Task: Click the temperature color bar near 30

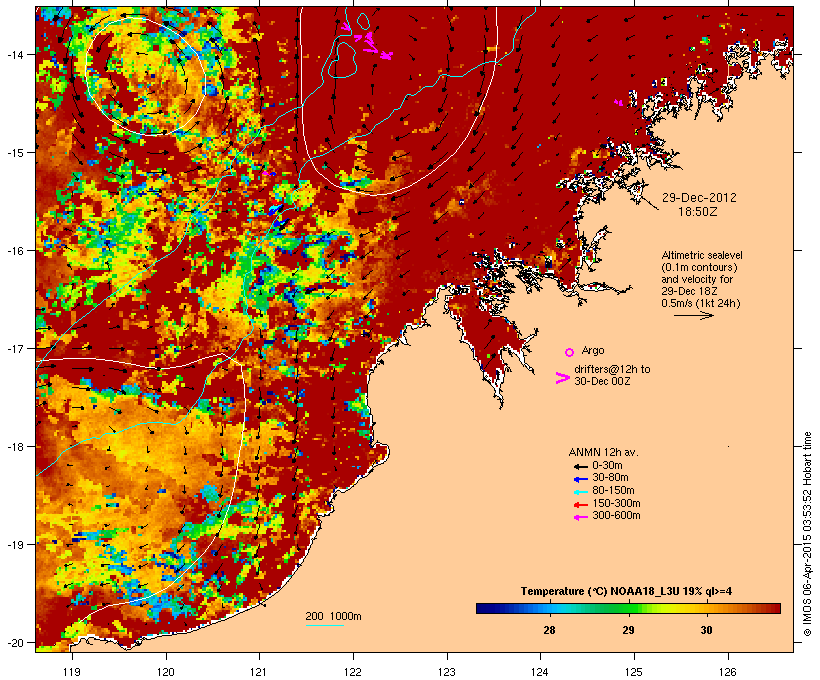Action: (x=706, y=608)
